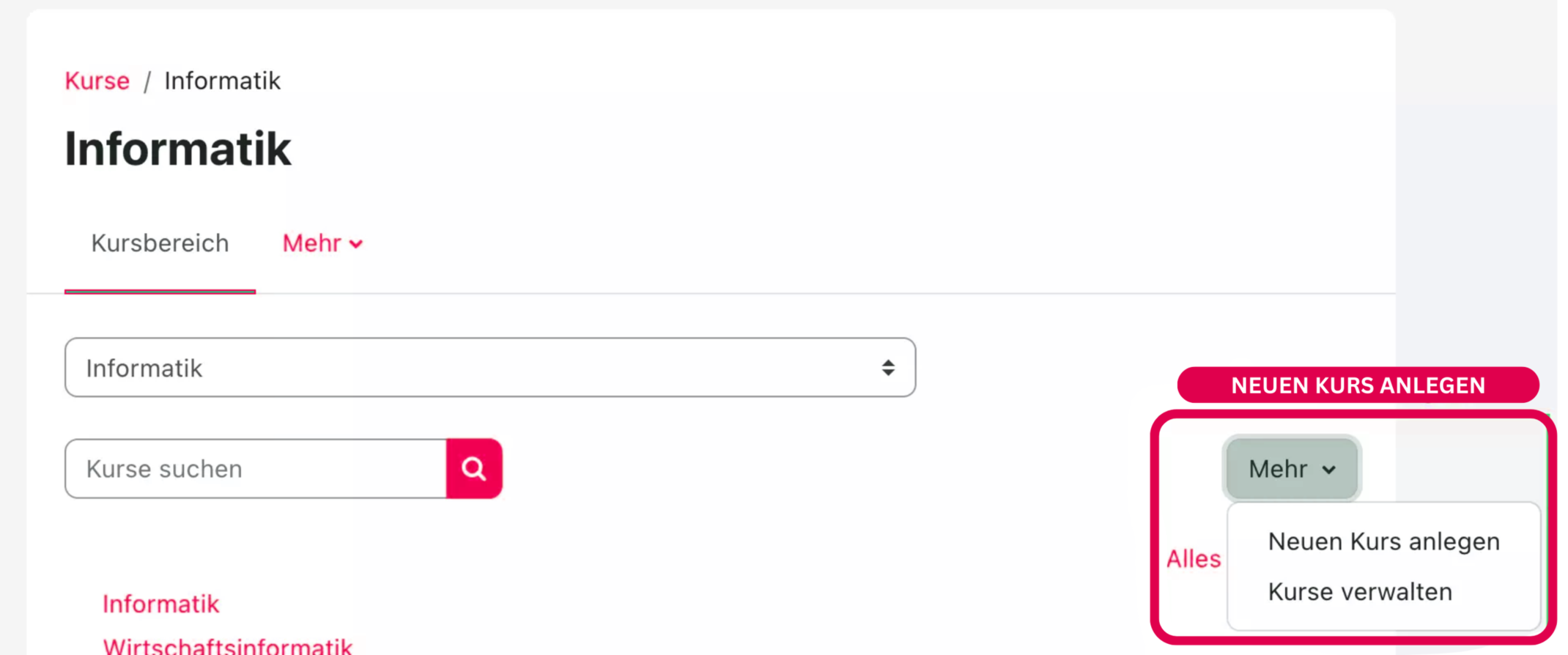Image resolution: width=1568 pixels, height=655 pixels.
Task: Select the Neuen Kurs anlegen menu entry
Action: click(1383, 541)
